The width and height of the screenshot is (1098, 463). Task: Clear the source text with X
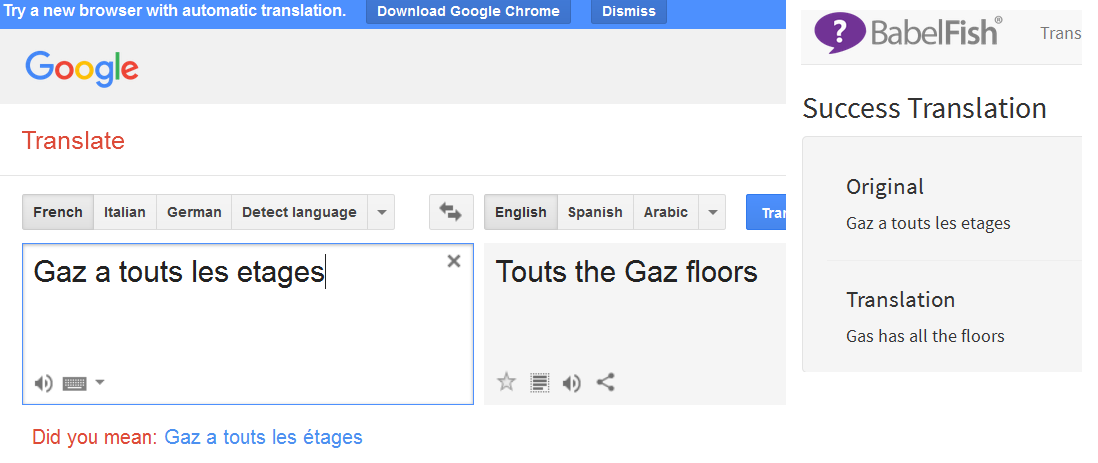[x=454, y=261]
